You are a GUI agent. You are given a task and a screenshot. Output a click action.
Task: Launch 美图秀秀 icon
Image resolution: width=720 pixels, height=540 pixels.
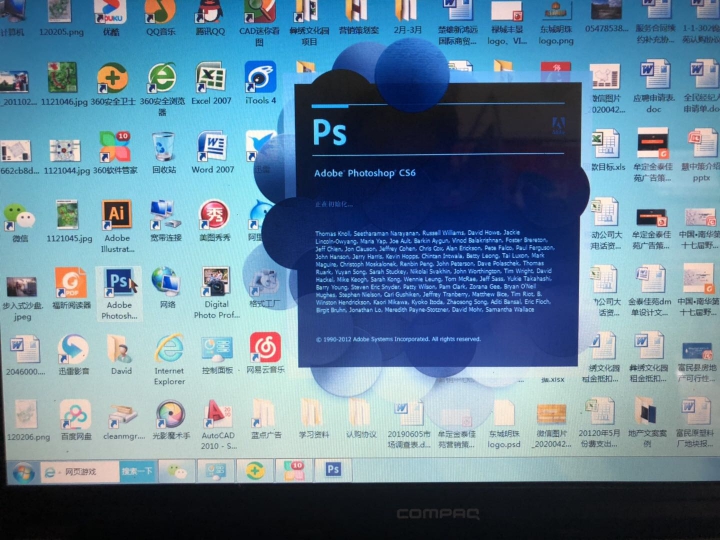pyautogui.click(x=214, y=220)
